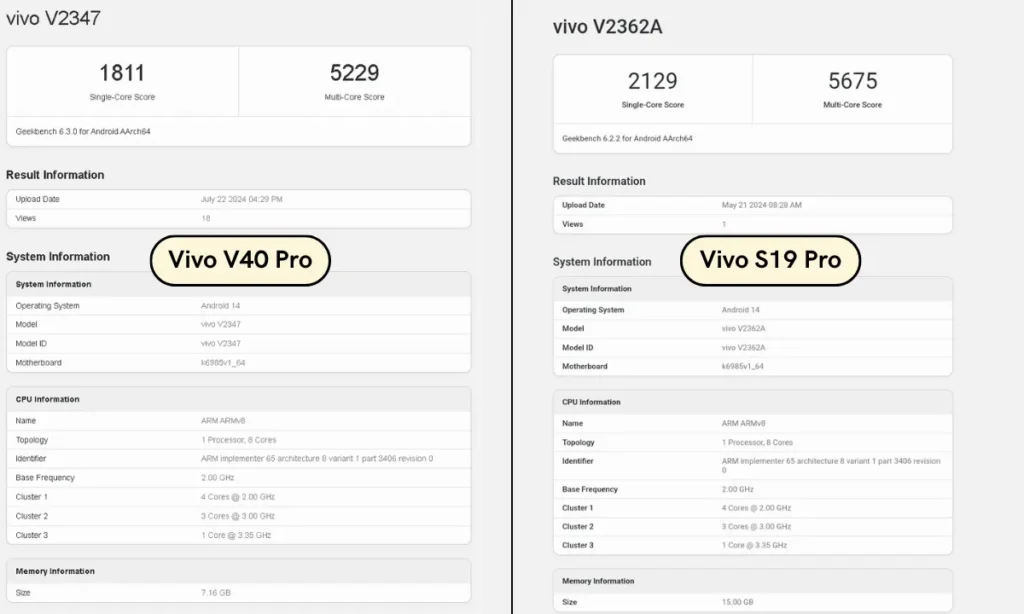Screen dimensions: 1024x614
Task: Click the May 21 2024 upload date
Action: point(761,205)
